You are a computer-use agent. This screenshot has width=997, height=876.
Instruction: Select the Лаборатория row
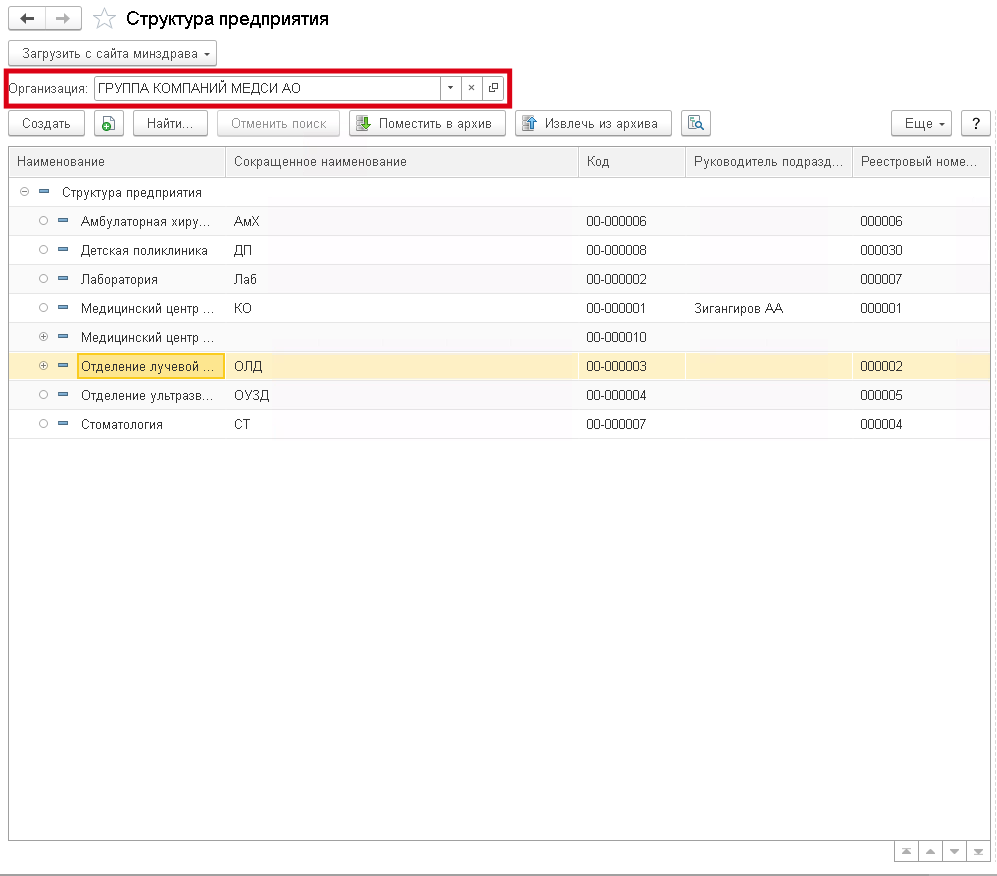click(x=499, y=280)
